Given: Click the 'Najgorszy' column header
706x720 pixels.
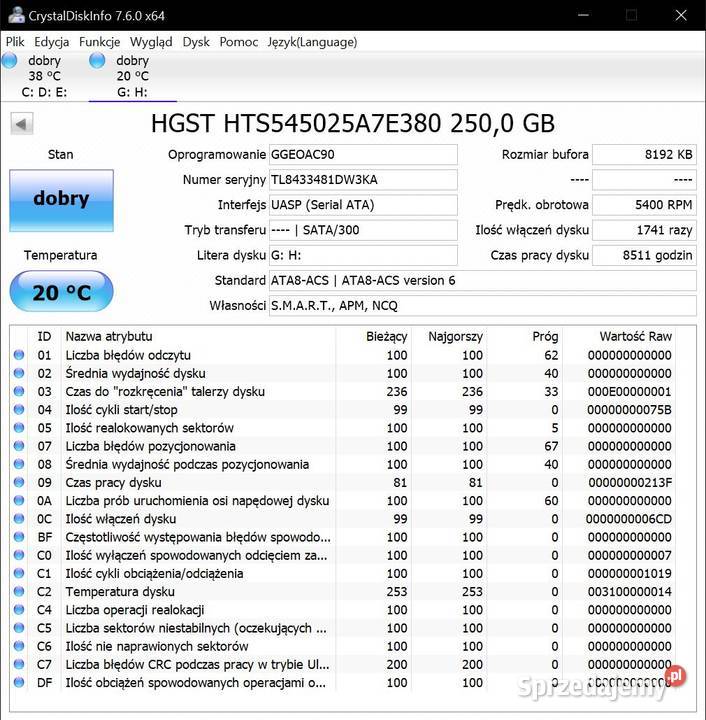Looking at the screenshot, I should pyautogui.click(x=455, y=337).
